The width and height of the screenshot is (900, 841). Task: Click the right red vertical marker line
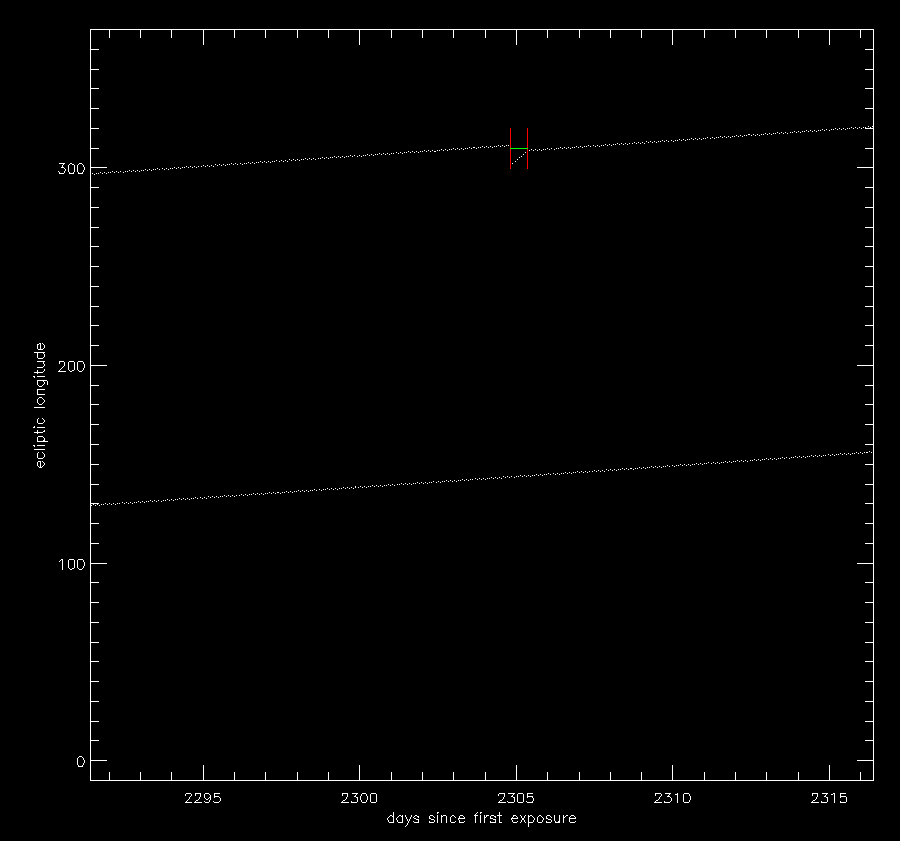(527, 149)
